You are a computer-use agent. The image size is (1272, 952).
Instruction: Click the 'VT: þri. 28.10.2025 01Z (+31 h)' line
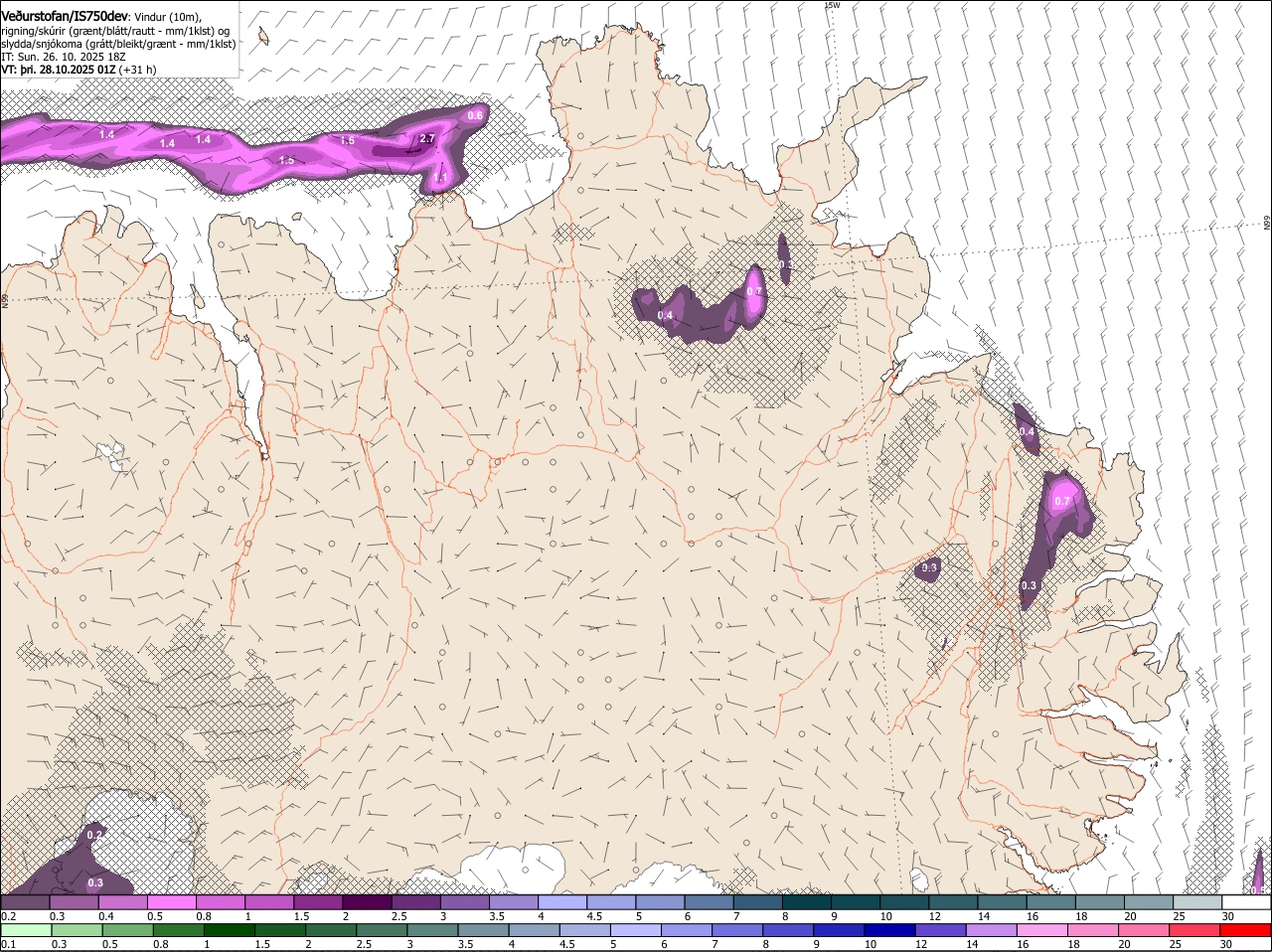click(x=79, y=70)
